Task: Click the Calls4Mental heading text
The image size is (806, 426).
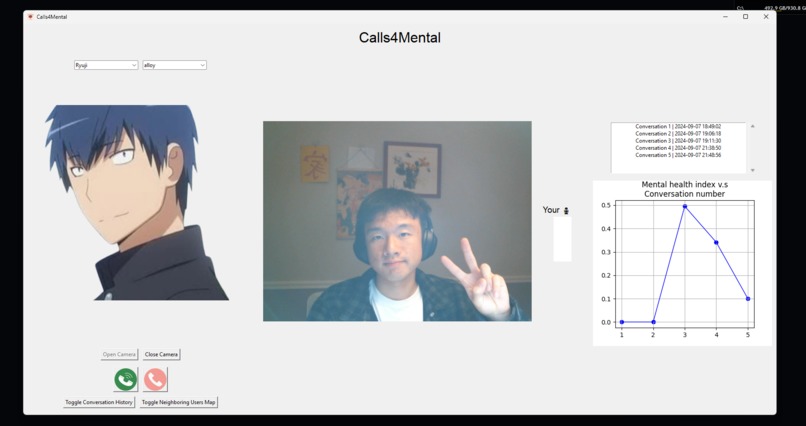Action: 399,38
